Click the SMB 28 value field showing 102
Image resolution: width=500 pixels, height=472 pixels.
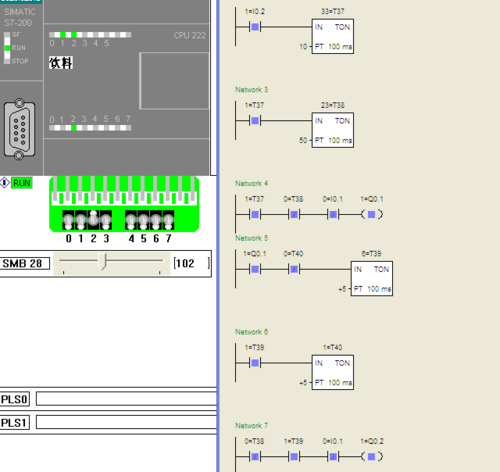[x=191, y=263]
